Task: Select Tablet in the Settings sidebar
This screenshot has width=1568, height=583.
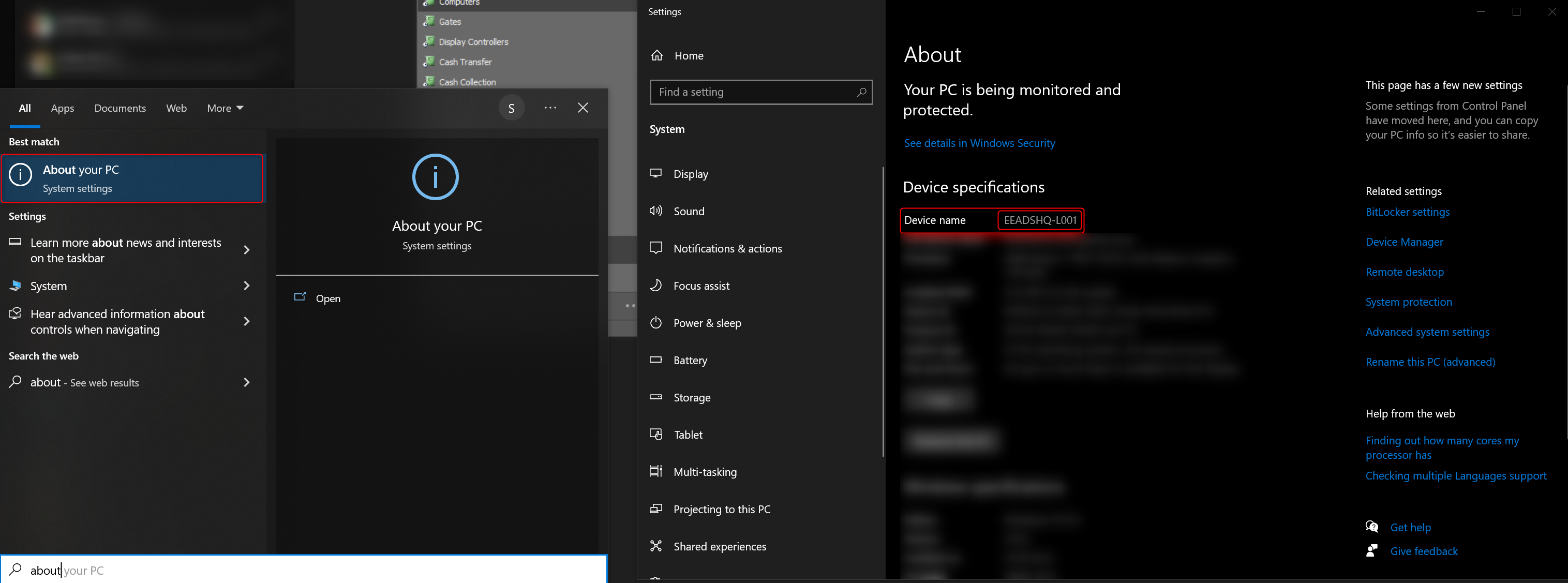Action: [761, 435]
